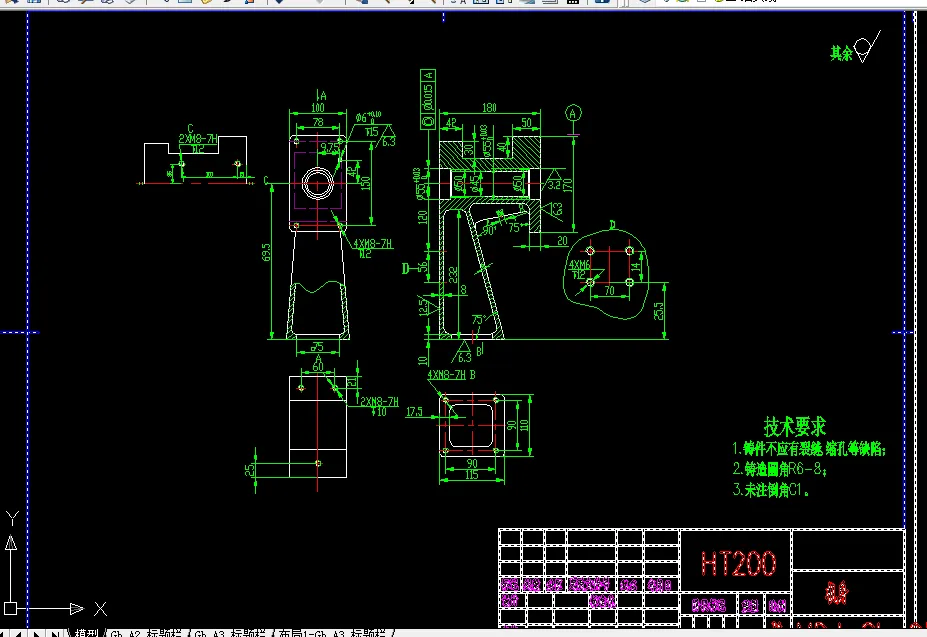Select the 180 width dimension
Screen dimensions: 927x637
(x=489, y=108)
